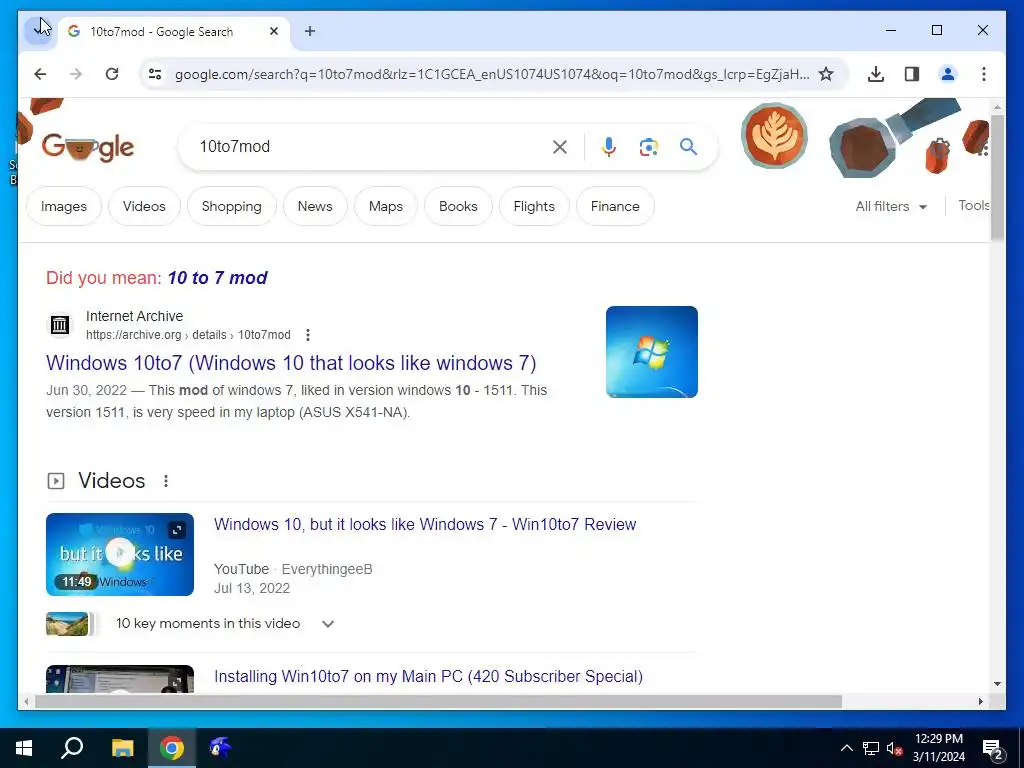Switch to the Finance results tab

615,206
